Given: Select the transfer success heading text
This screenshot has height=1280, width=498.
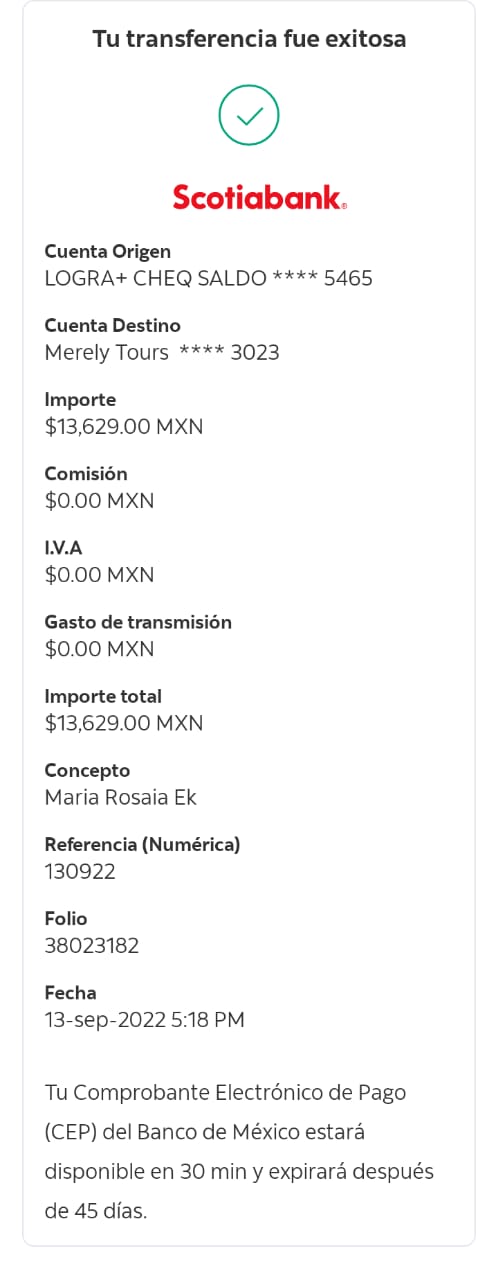Looking at the screenshot, I should 249,39.
